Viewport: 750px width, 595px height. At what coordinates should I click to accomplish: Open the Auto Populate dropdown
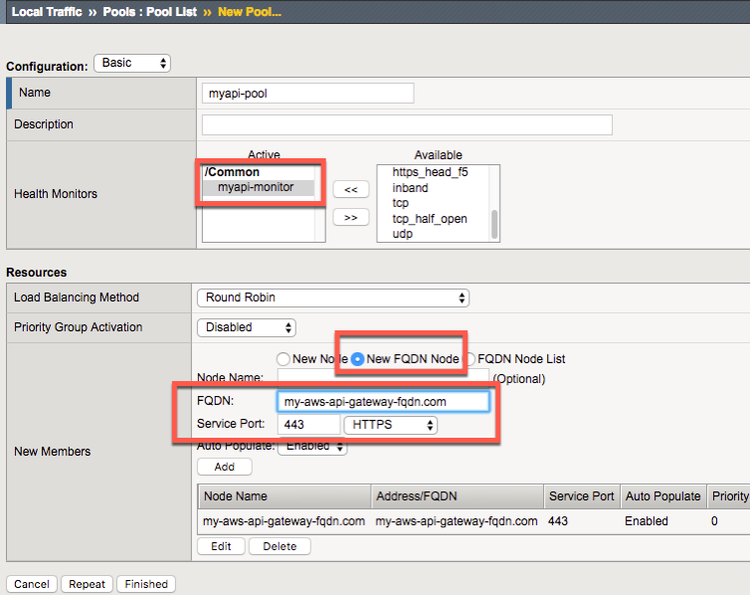coord(312,446)
